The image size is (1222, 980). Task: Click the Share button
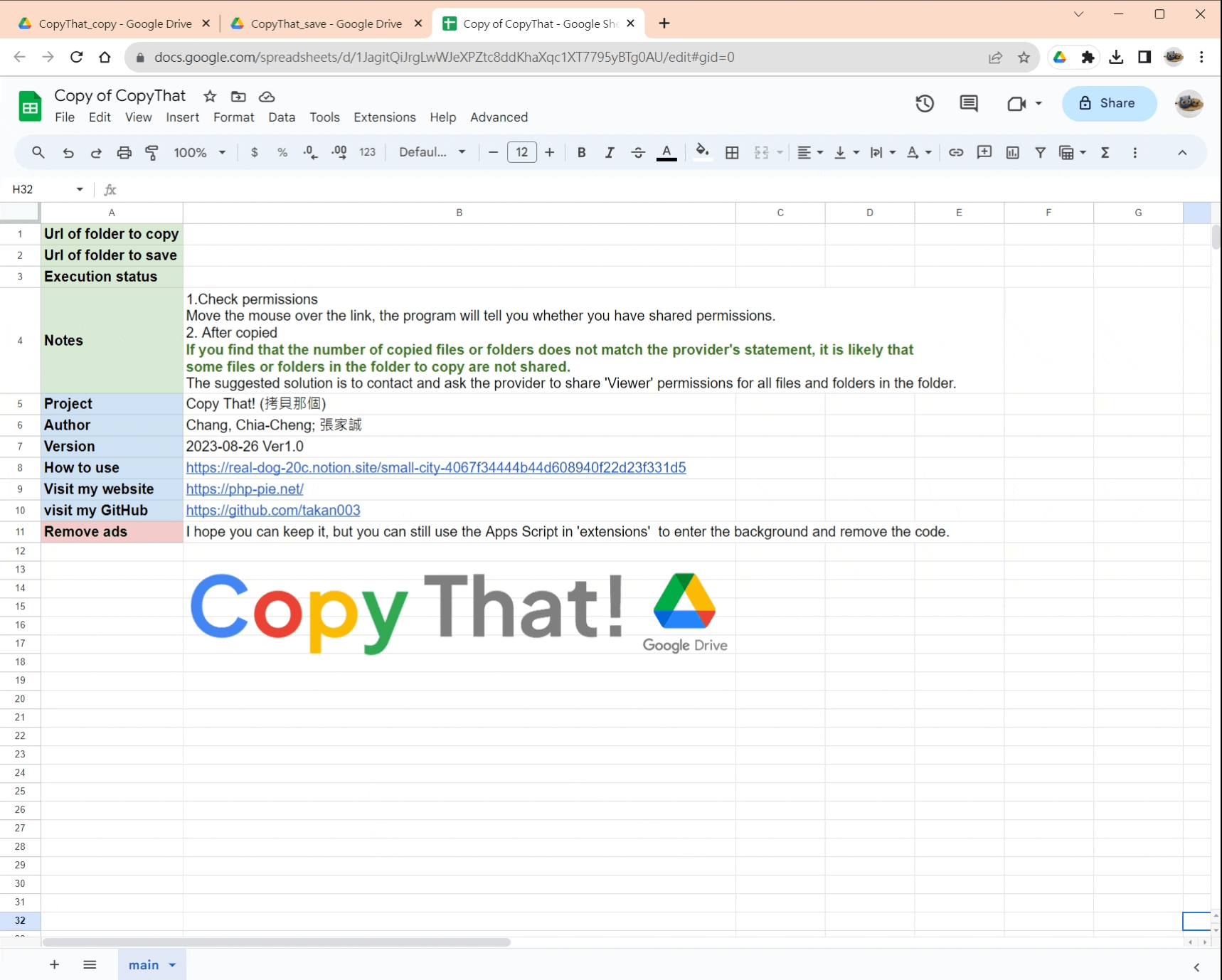point(1109,104)
